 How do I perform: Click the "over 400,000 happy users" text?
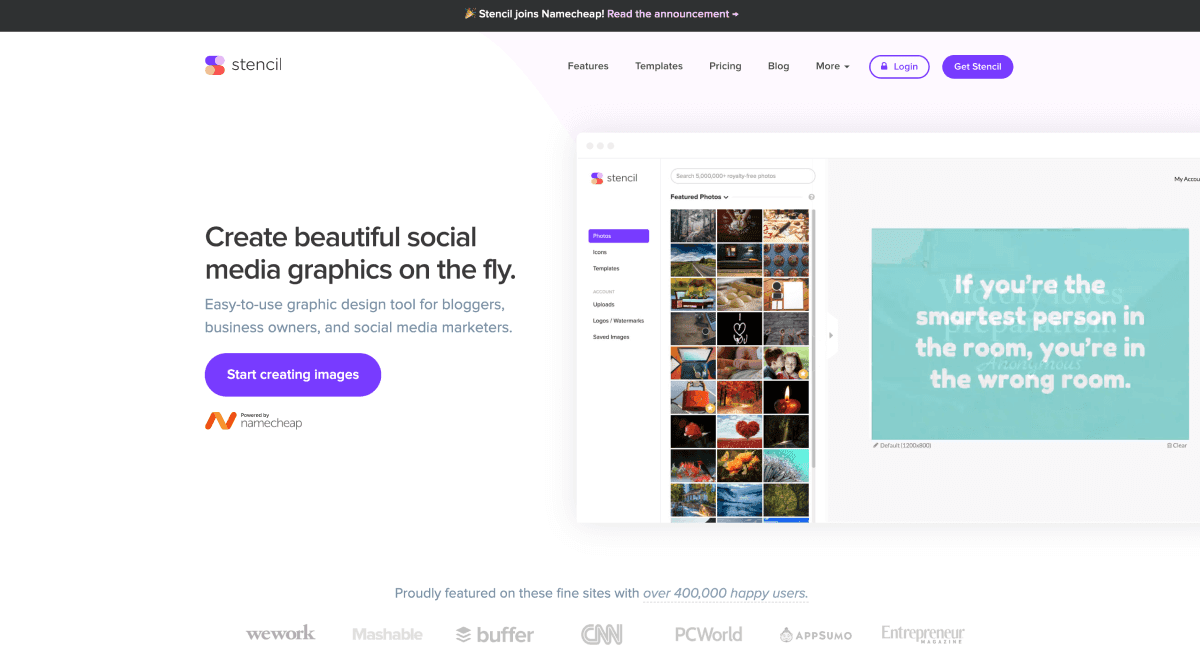(x=725, y=593)
